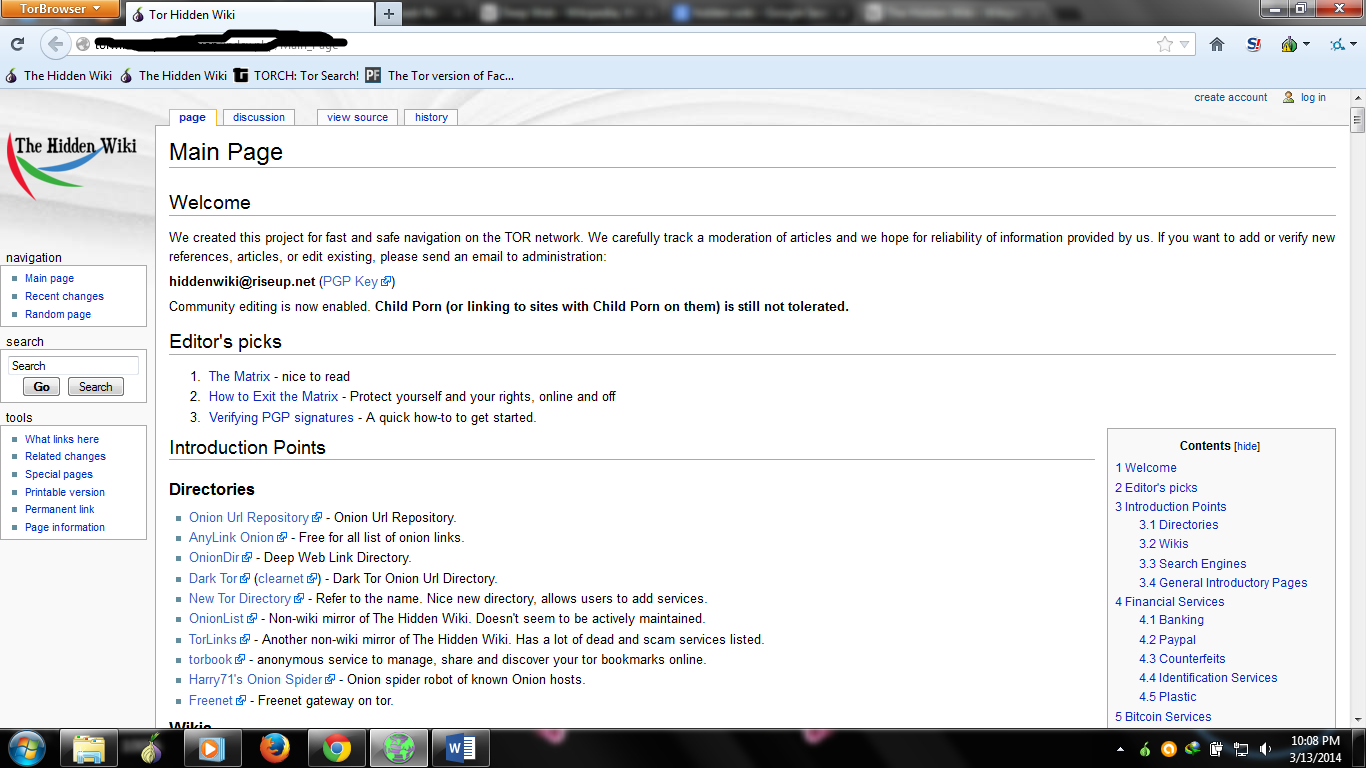1366x768 pixels.
Task: Open a new browser tab
Action: 389,14
